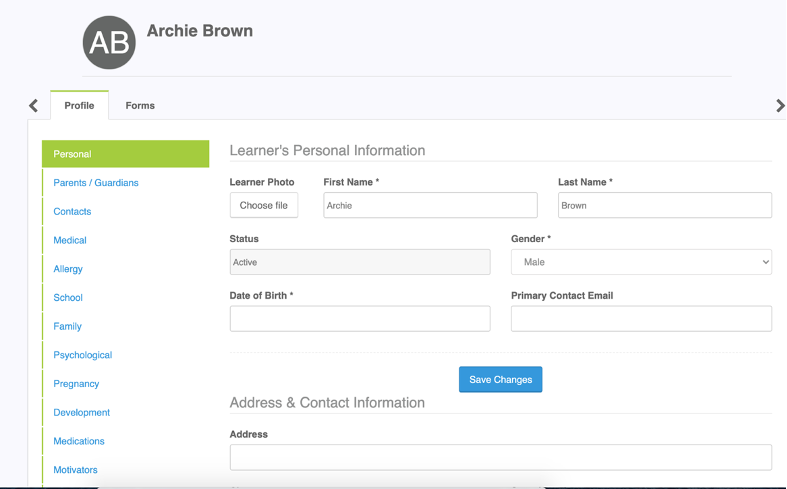Open the Medical section link

point(70,240)
